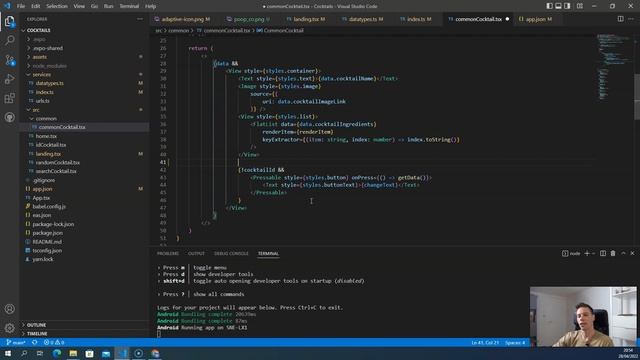Open README.md in the explorer
640x360 pixels.
click(47, 242)
